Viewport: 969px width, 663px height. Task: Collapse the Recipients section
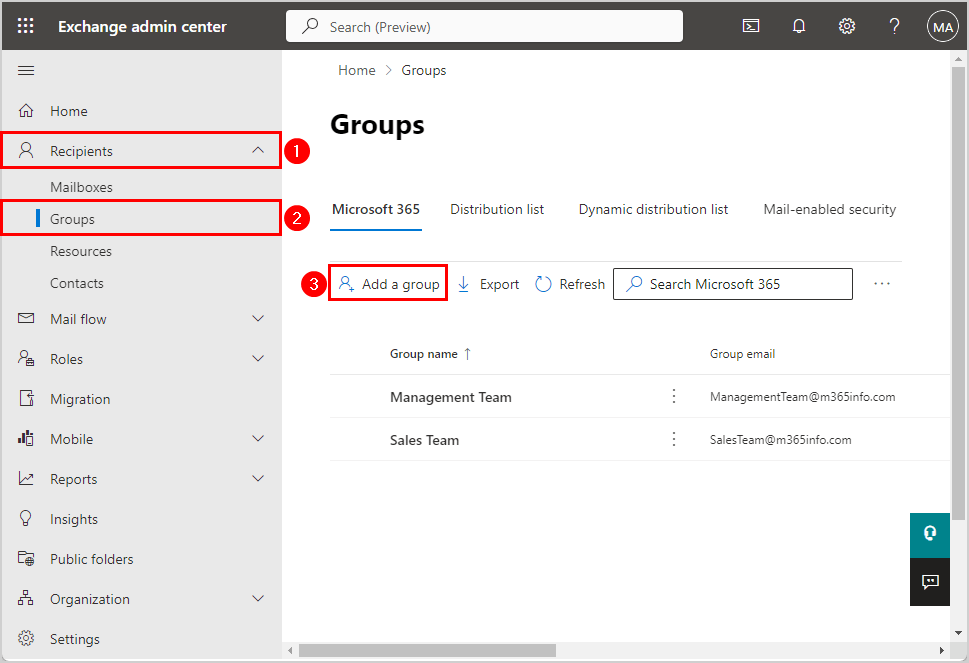(x=258, y=150)
